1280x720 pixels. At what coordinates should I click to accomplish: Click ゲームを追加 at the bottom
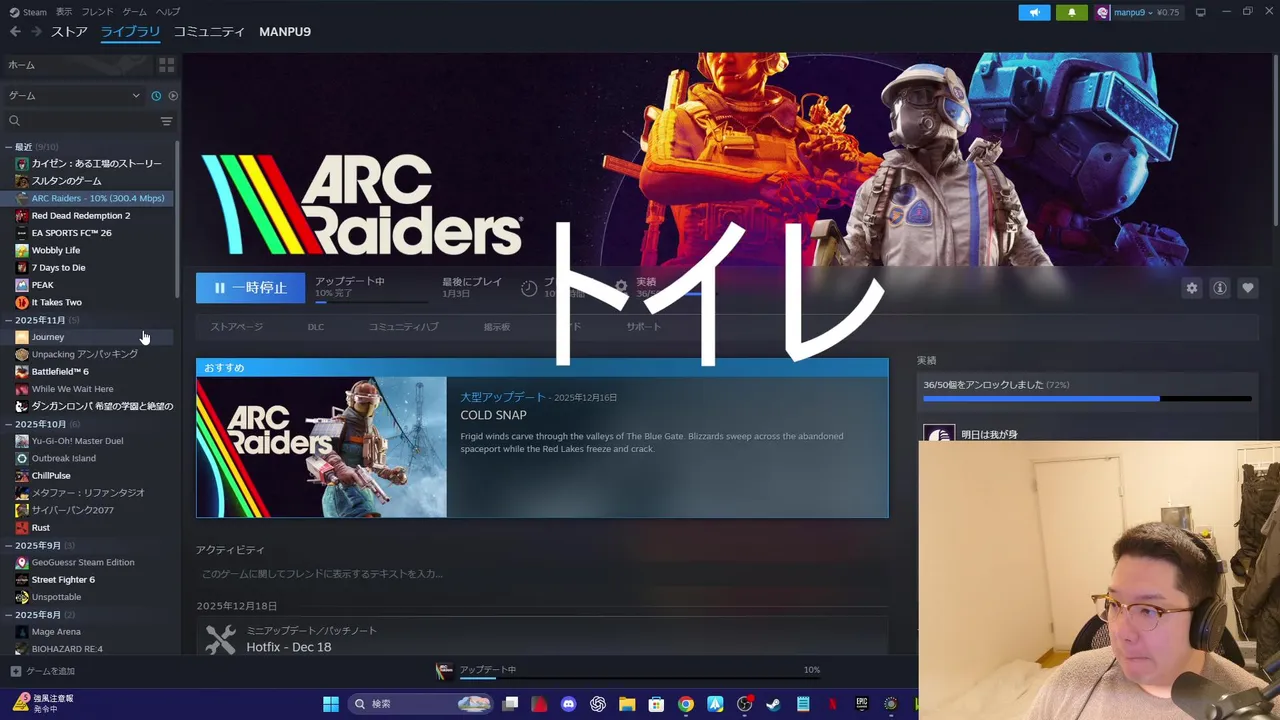(50, 671)
